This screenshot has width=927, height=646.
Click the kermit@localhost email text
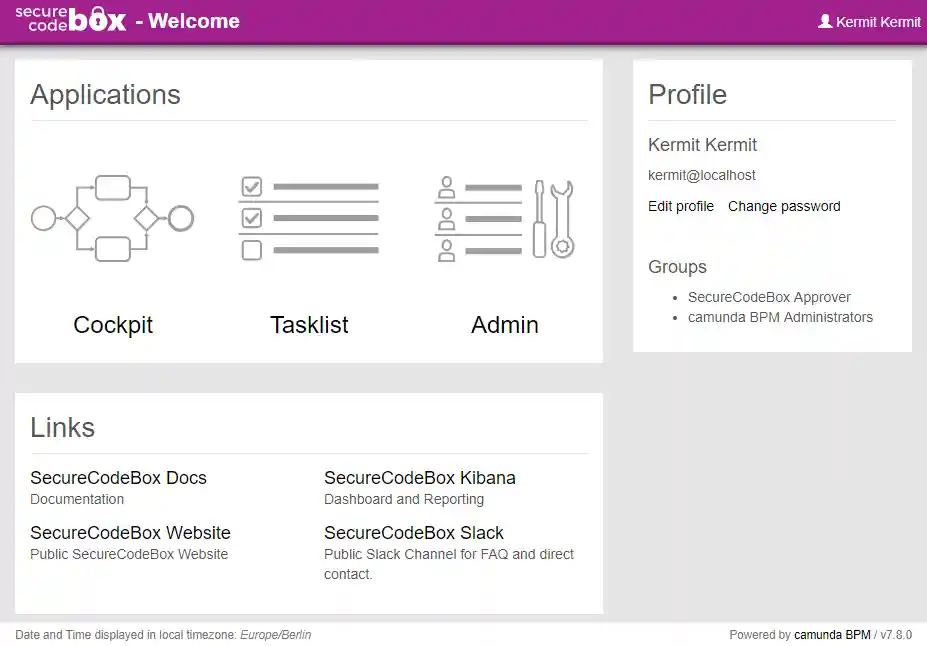(x=702, y=175)
